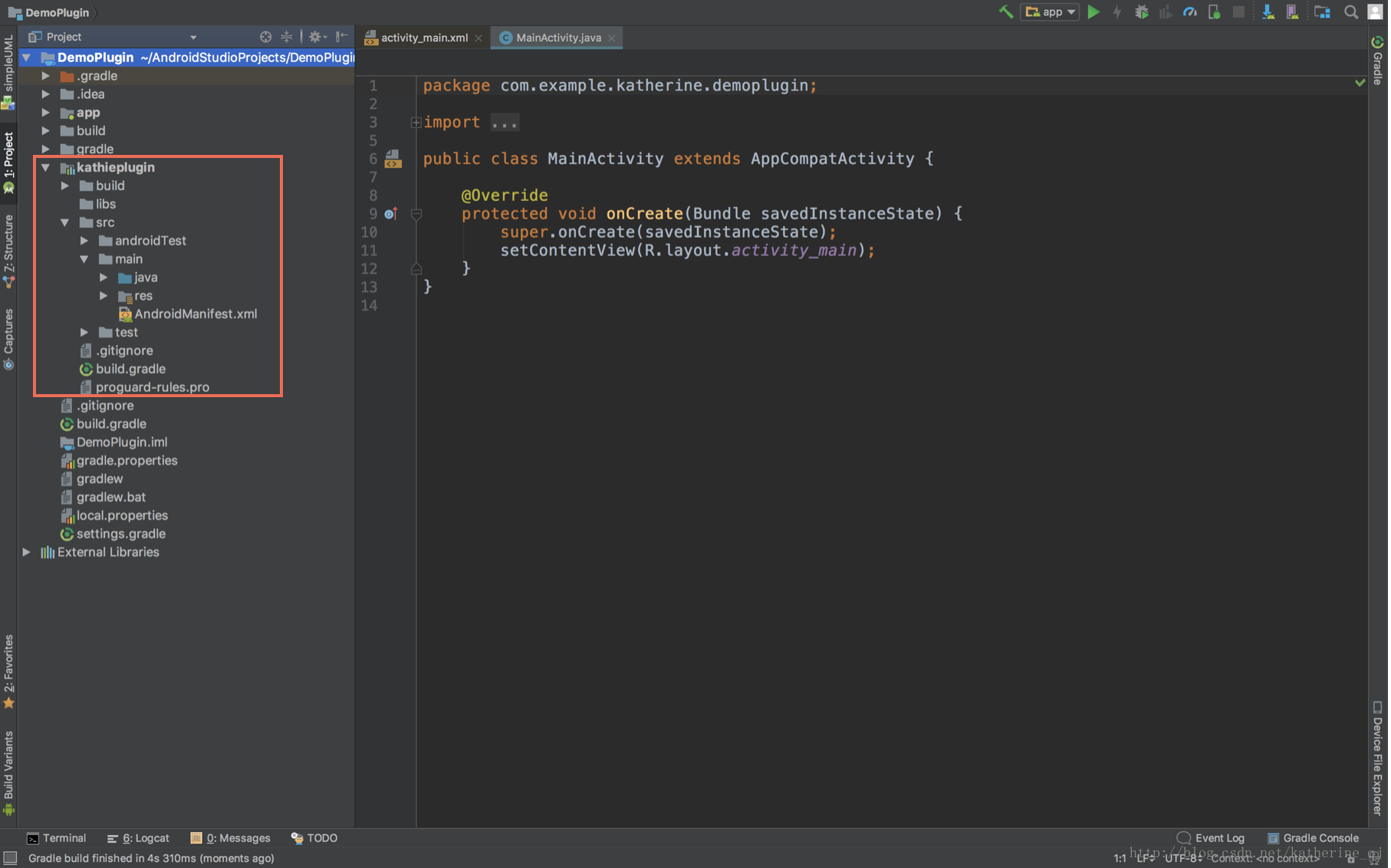This screenshot has height=868, width=1391.
Task: Expand External Libraries node
Action: click(26, 552)
